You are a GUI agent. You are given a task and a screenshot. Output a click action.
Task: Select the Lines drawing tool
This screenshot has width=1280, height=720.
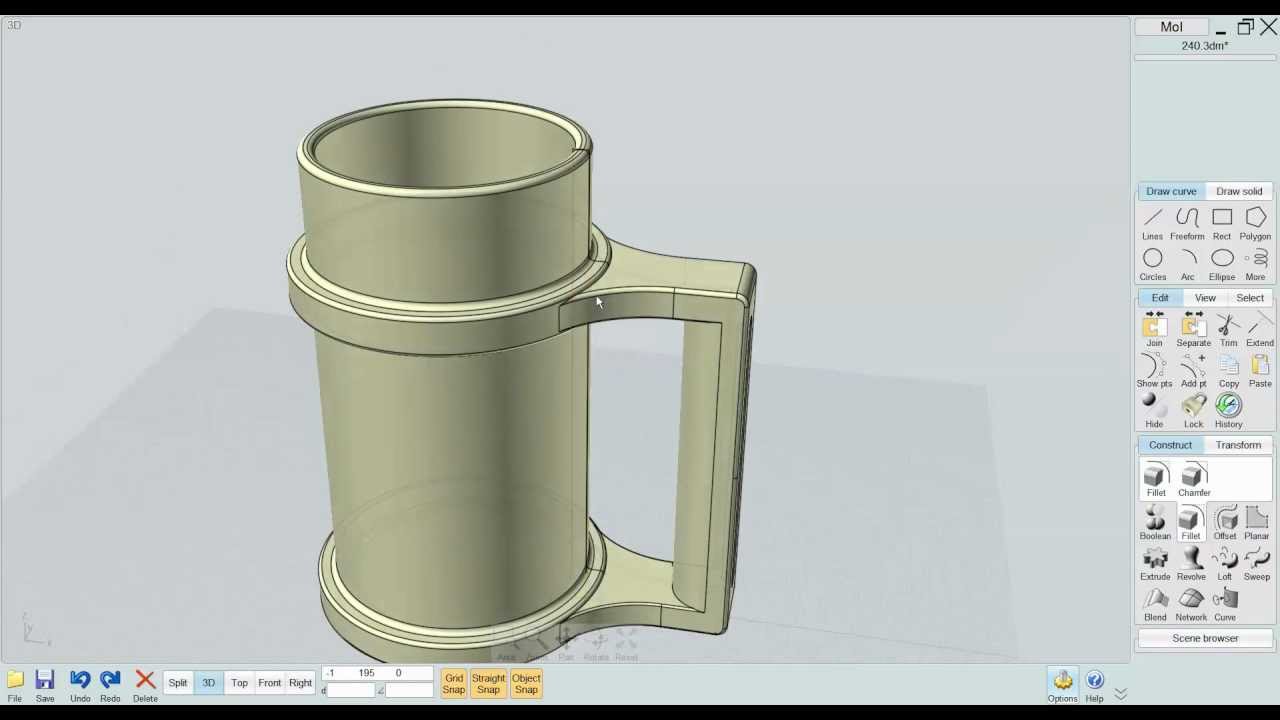pos(1152,222)
